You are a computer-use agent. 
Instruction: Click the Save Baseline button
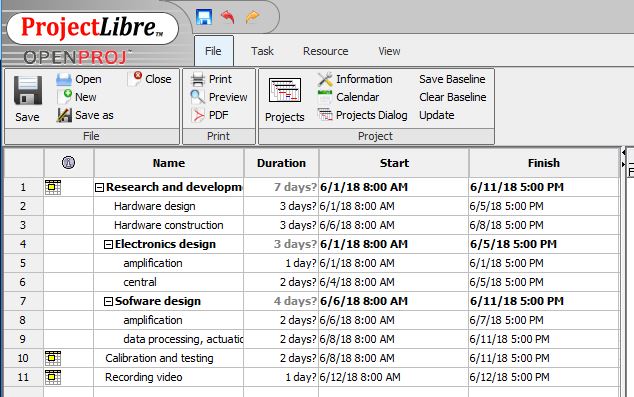[x=452, y=79]
